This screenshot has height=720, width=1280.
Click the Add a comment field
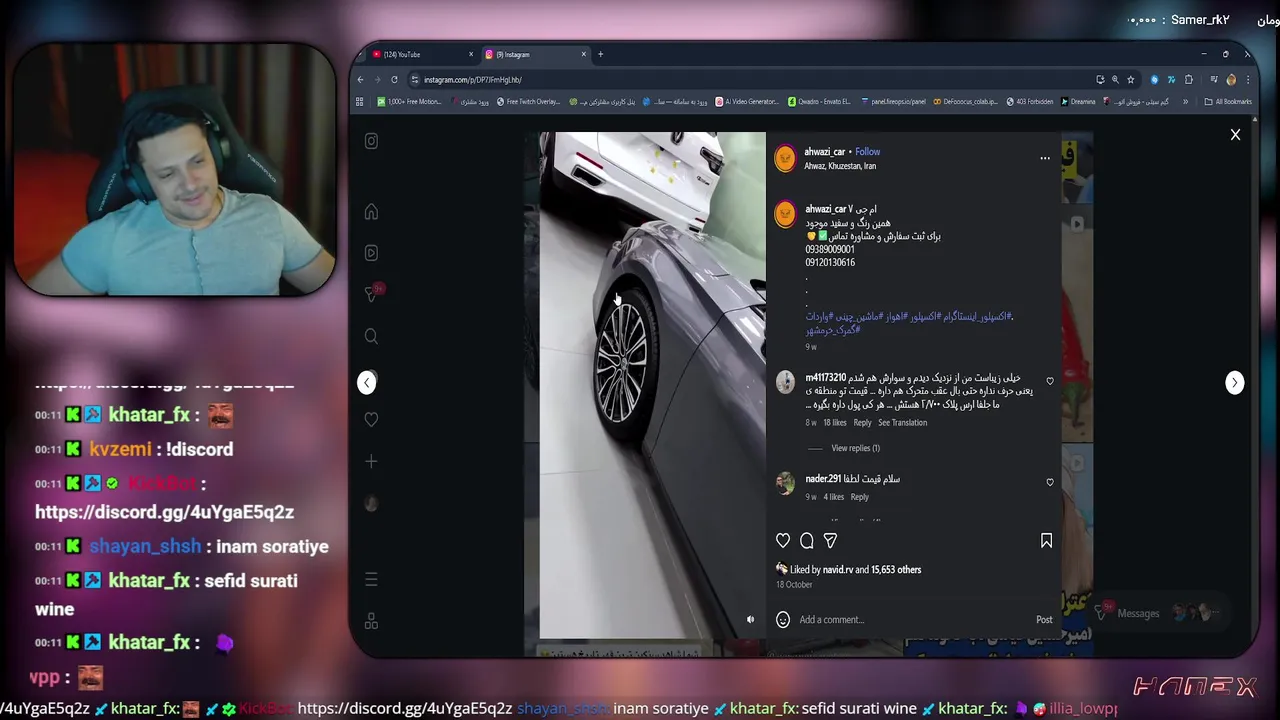point(910,619)
